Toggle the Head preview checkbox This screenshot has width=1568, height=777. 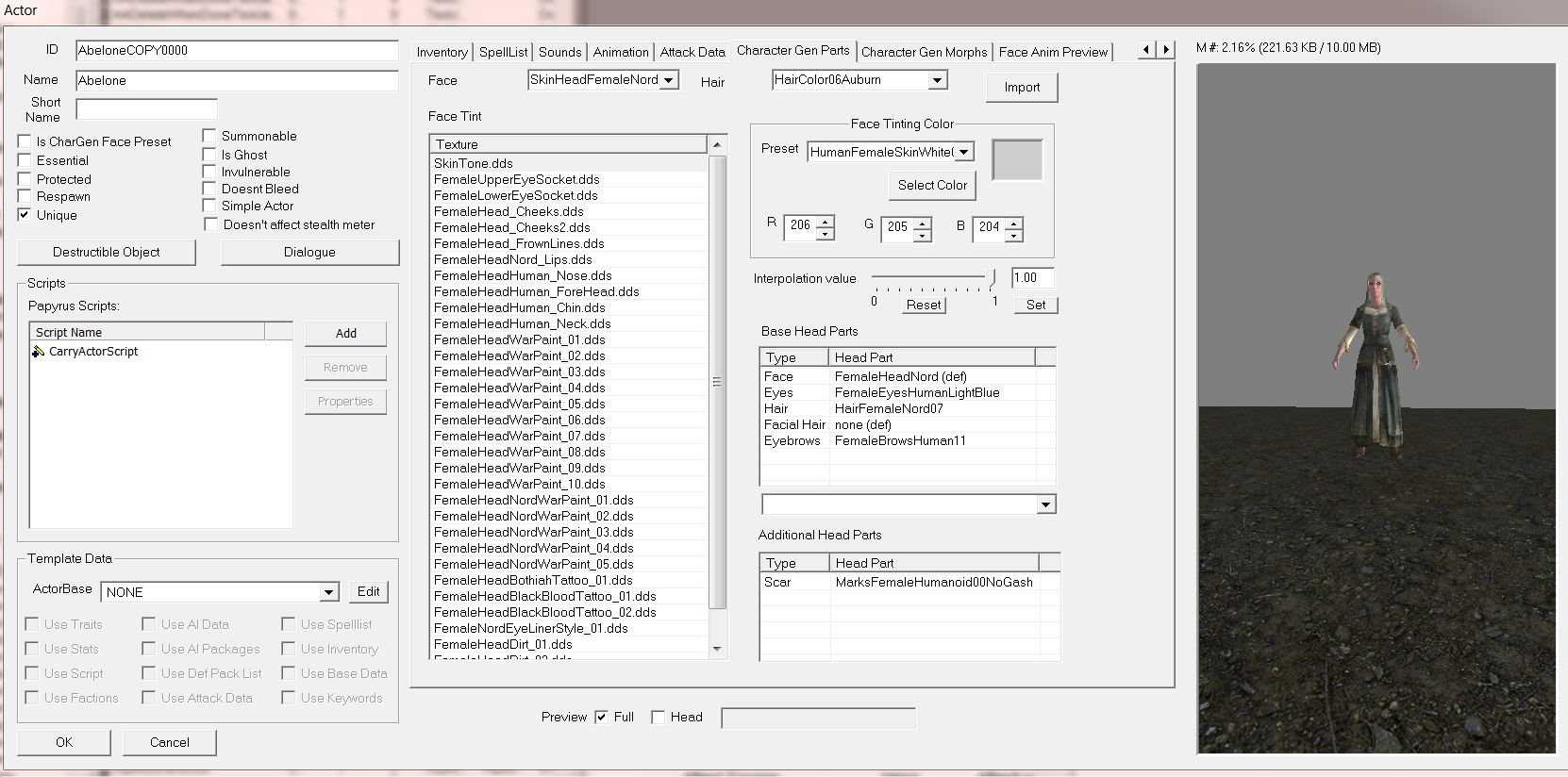pos(659,717)
